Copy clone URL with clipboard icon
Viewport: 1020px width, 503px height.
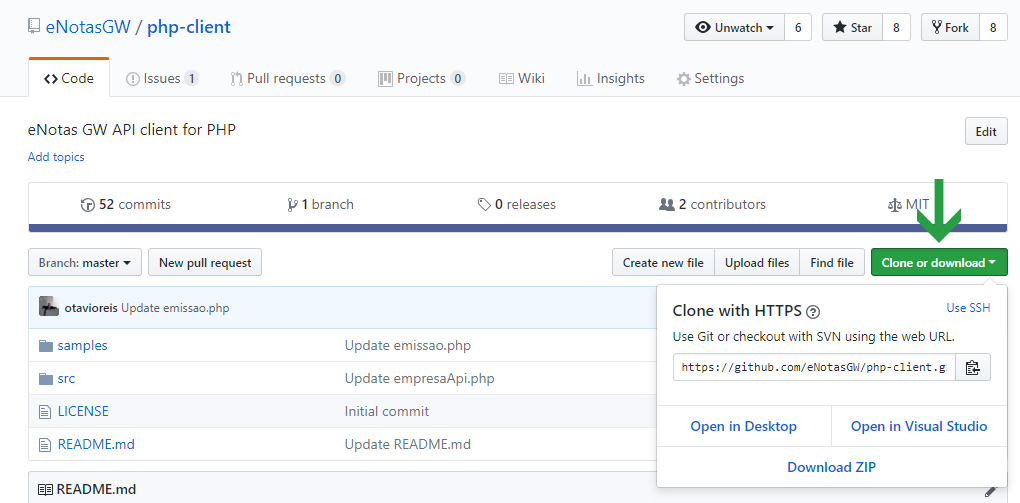pos(973,367)
